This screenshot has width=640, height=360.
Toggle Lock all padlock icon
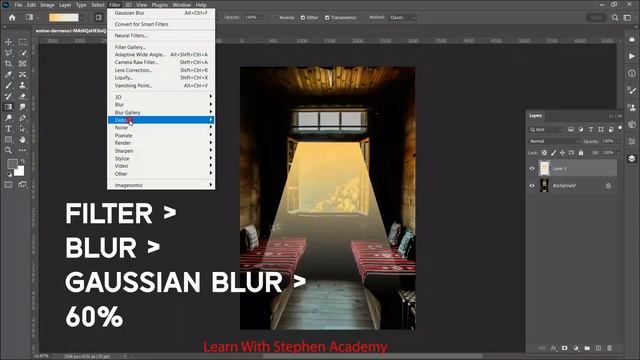(x=581, y=153)
